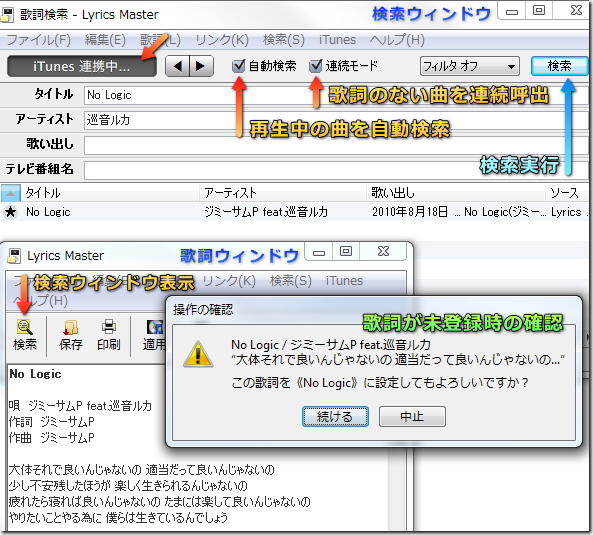Screen dimensions: 593x535
Task: Click the Lyrics Master app icon in search window title
Action: (x=7, y=15)
